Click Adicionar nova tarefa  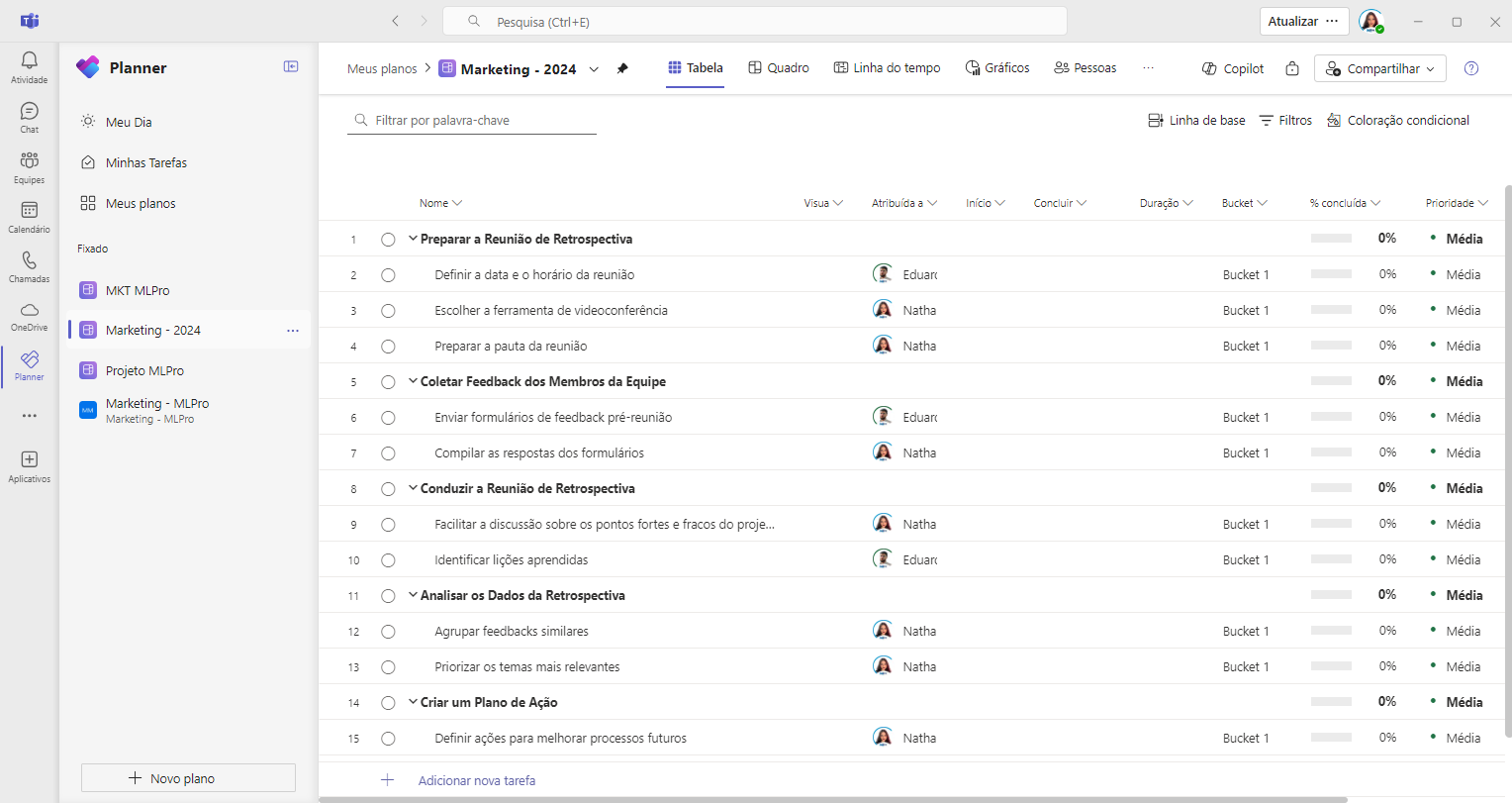[x=476, y=780]
